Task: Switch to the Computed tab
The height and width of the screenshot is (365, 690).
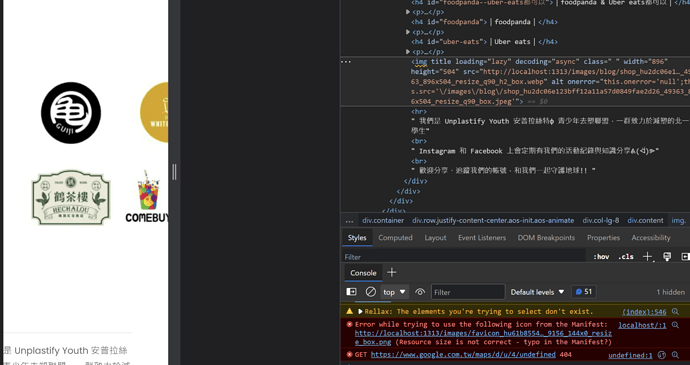Action: [x=395, y=238]
